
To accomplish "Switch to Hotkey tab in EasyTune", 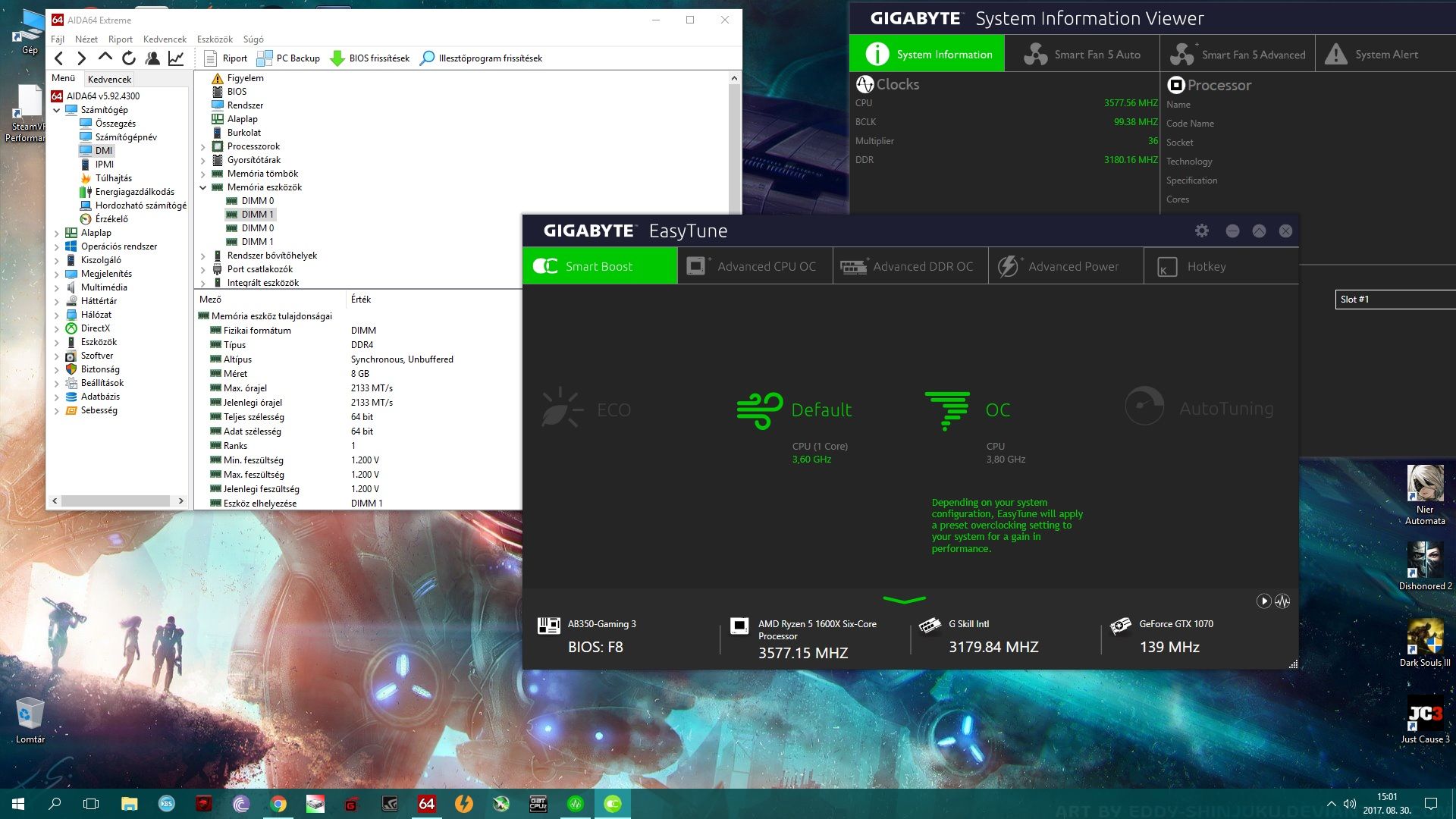I will pos(1221,266).
